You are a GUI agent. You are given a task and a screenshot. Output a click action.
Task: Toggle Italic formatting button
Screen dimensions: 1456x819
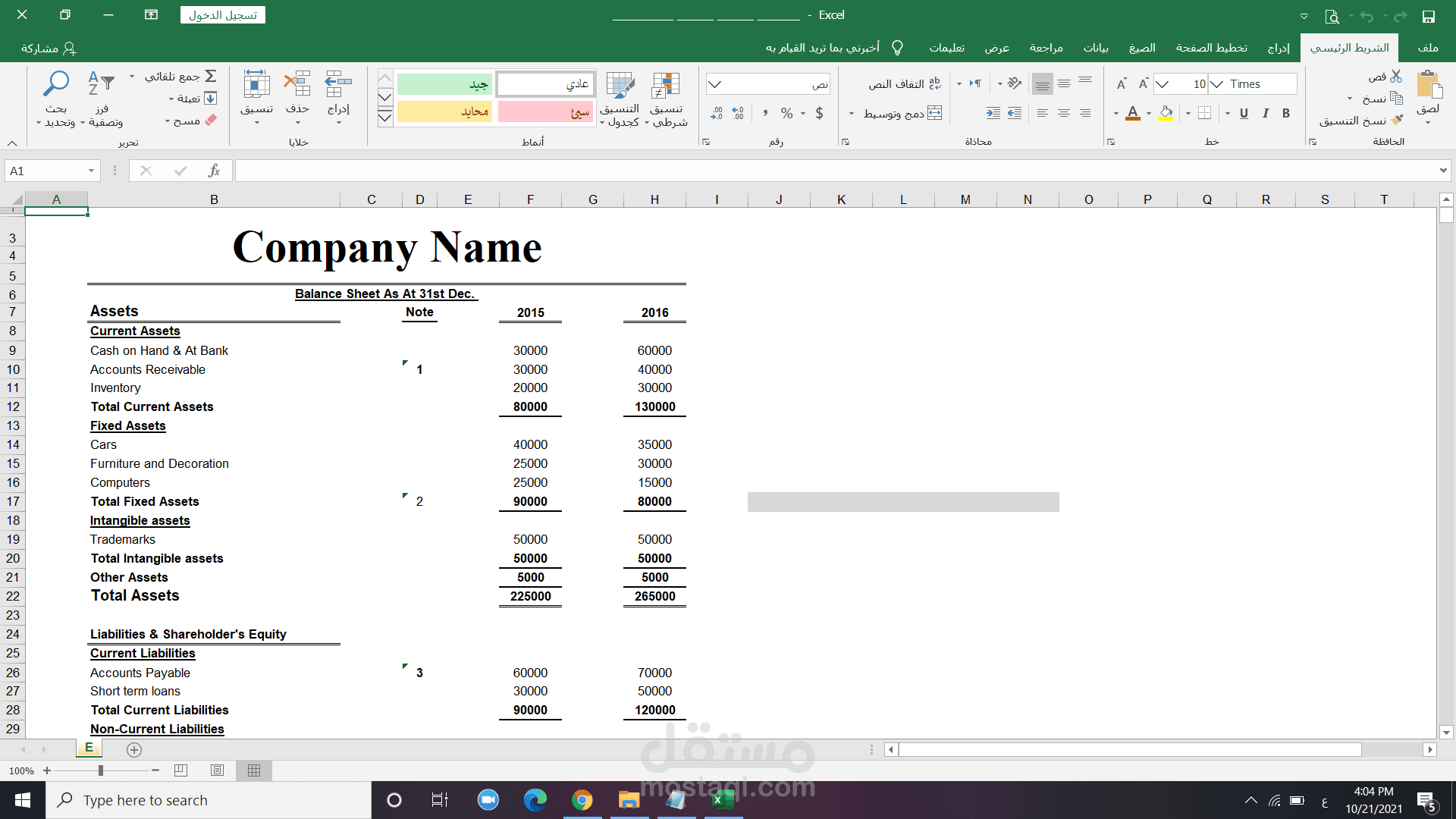1265,113
